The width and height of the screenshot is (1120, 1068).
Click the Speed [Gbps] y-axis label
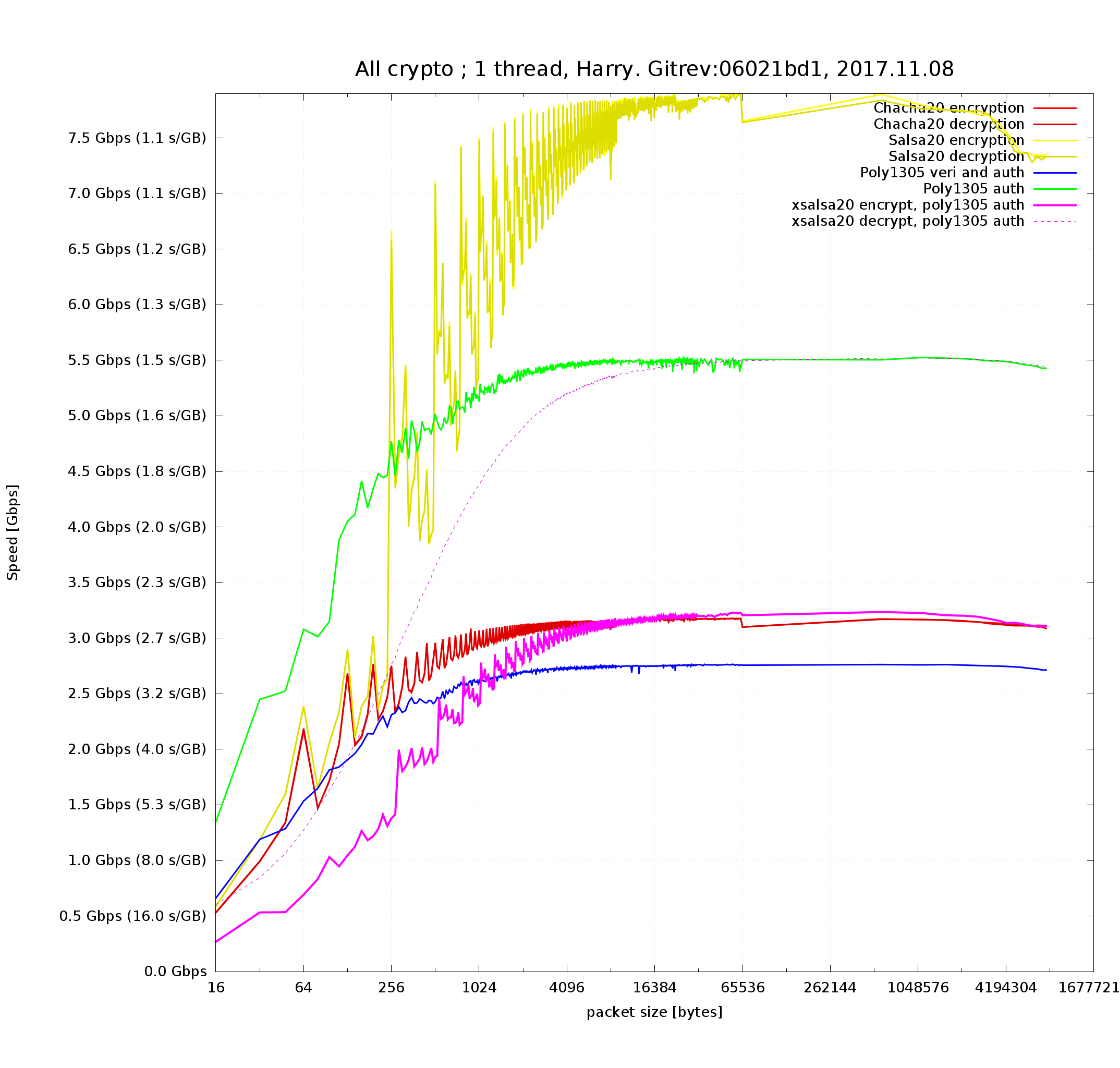[x=13, y=532]
